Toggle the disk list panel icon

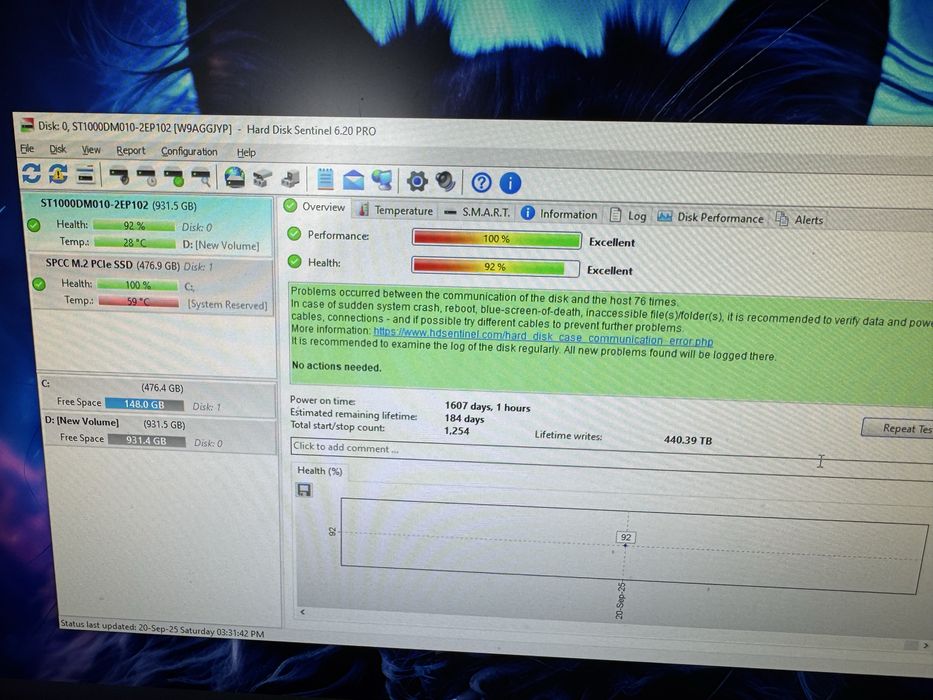tap(86, 175)
